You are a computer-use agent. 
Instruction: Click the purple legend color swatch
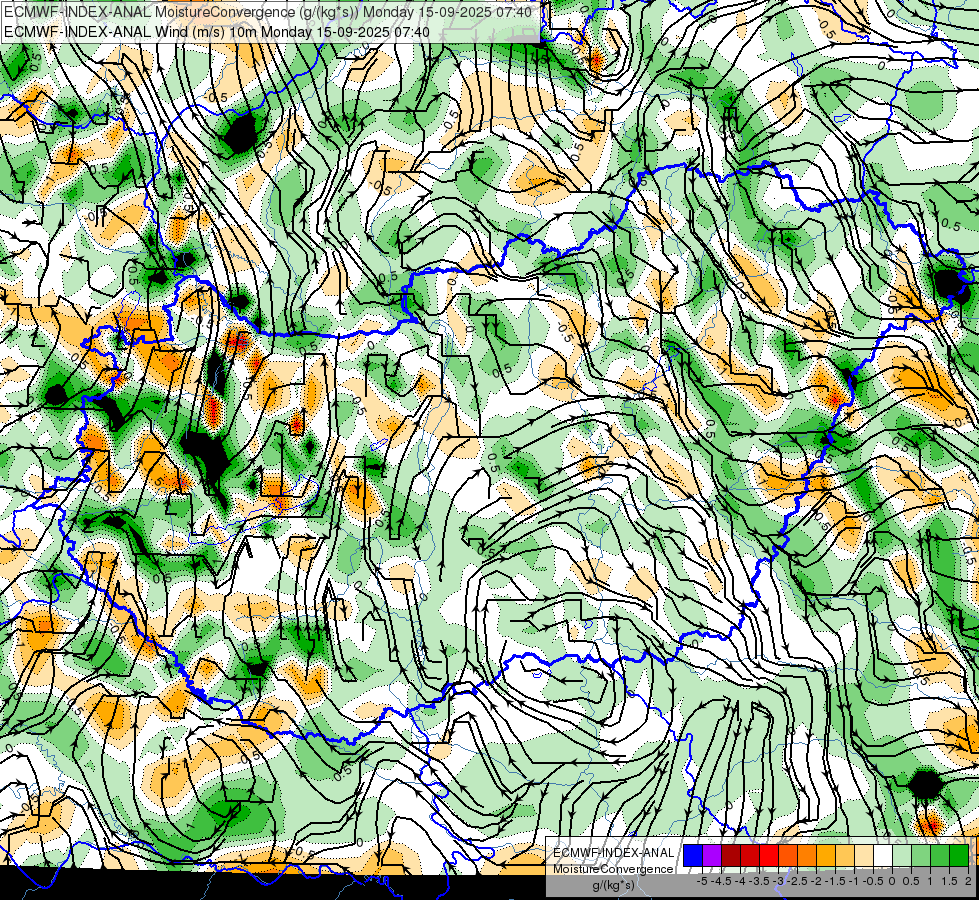pos(712,856)
